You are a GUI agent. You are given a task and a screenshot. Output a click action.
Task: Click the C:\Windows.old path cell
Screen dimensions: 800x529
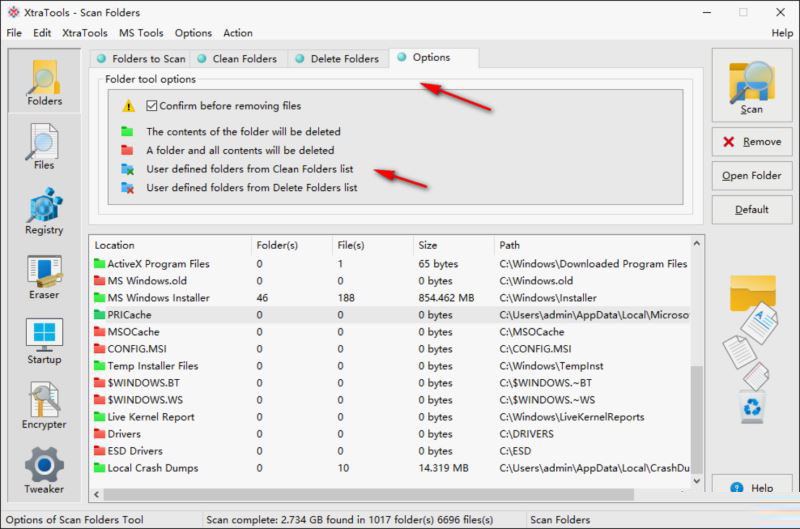536,281
